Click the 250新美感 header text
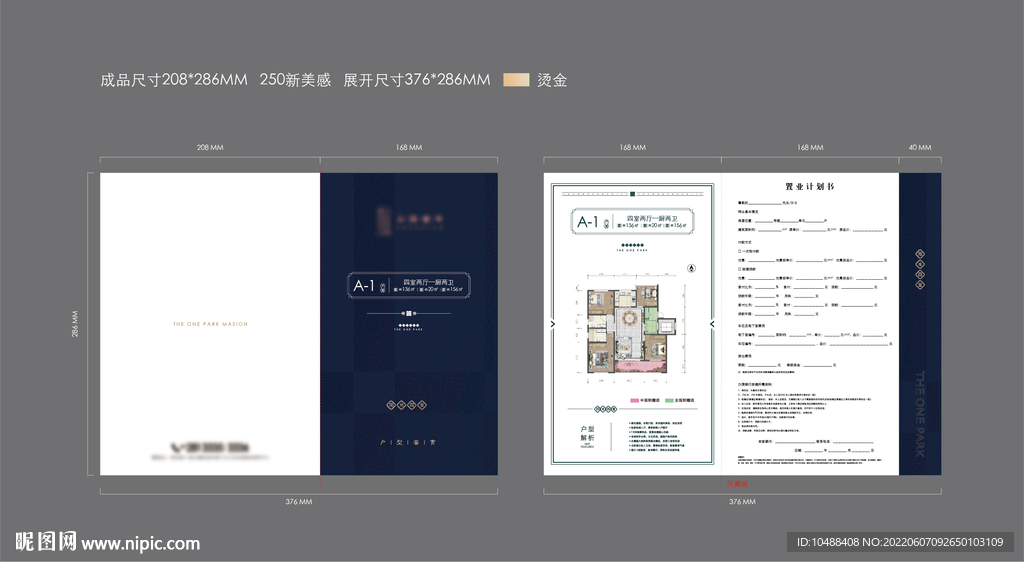1024x562 pixels. (295, 80)
